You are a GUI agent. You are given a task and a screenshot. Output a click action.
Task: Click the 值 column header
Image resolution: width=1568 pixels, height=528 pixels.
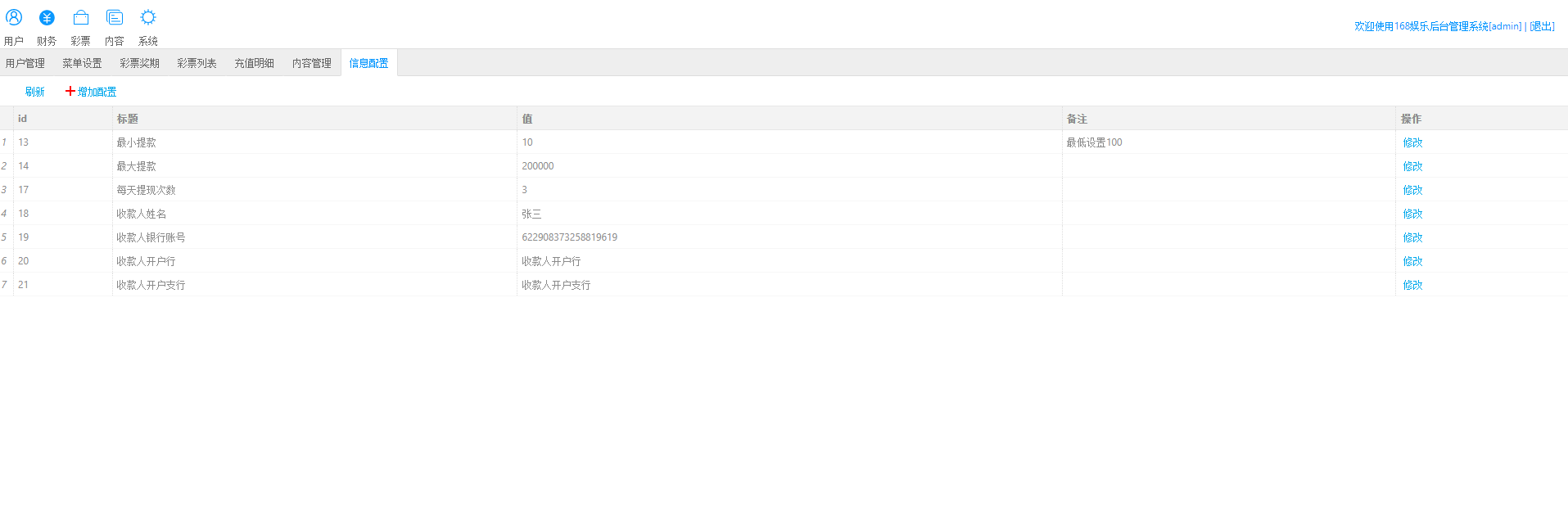pyautogui.click(x=527, y=119)
